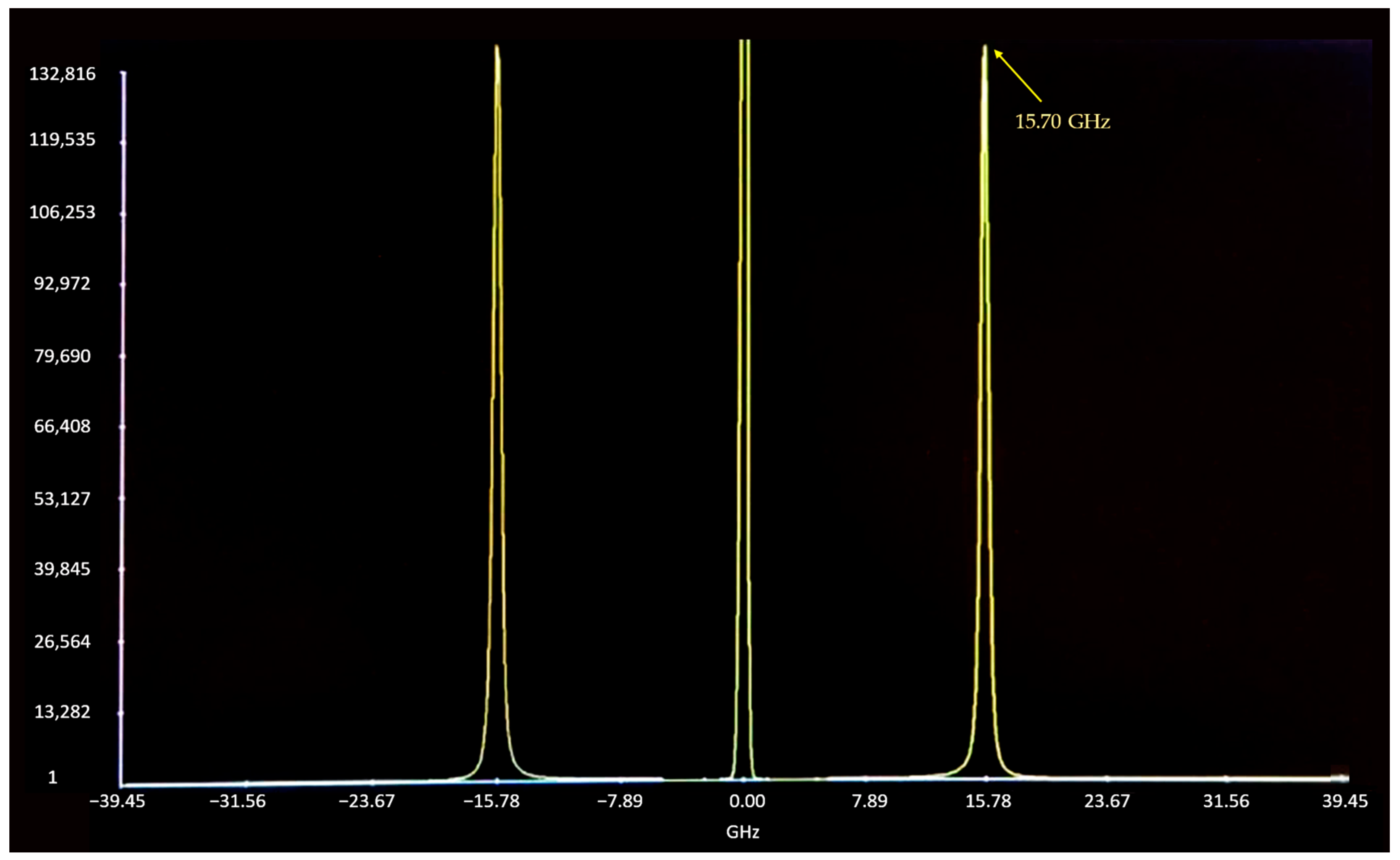This screenshot has height=860, width=1400.
Task: Click the −23.67 x-axis label
Action: tap(366, 801)
